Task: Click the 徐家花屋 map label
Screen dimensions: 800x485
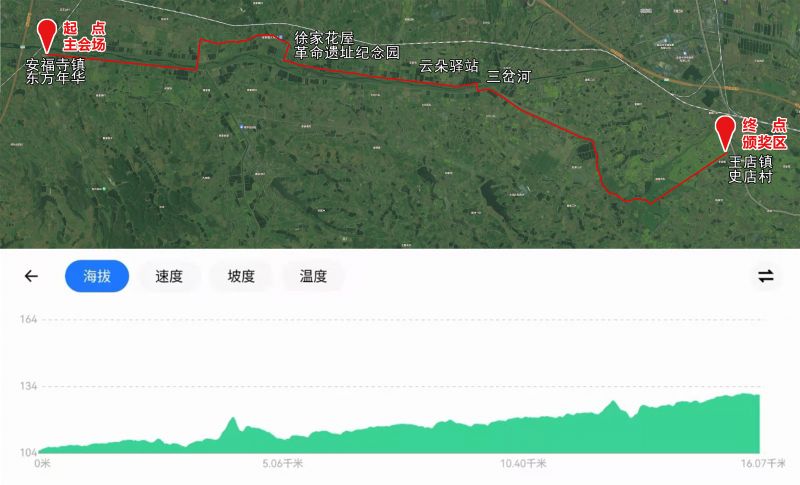Action: (324, 38)
